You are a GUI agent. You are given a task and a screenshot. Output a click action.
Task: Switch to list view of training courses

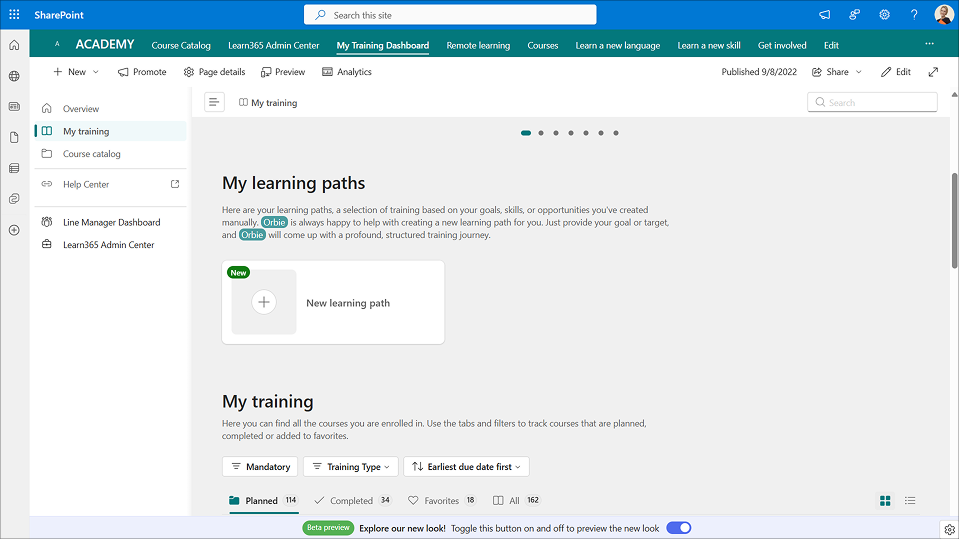pyautogui.click(x=910, y=500)
